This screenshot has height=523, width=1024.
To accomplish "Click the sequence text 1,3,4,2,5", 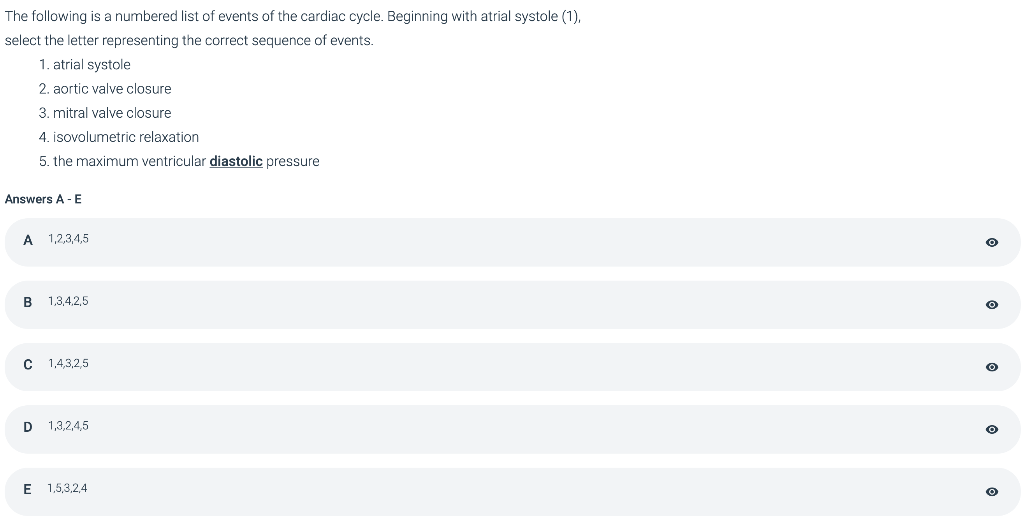I will [x=68, y=301].
